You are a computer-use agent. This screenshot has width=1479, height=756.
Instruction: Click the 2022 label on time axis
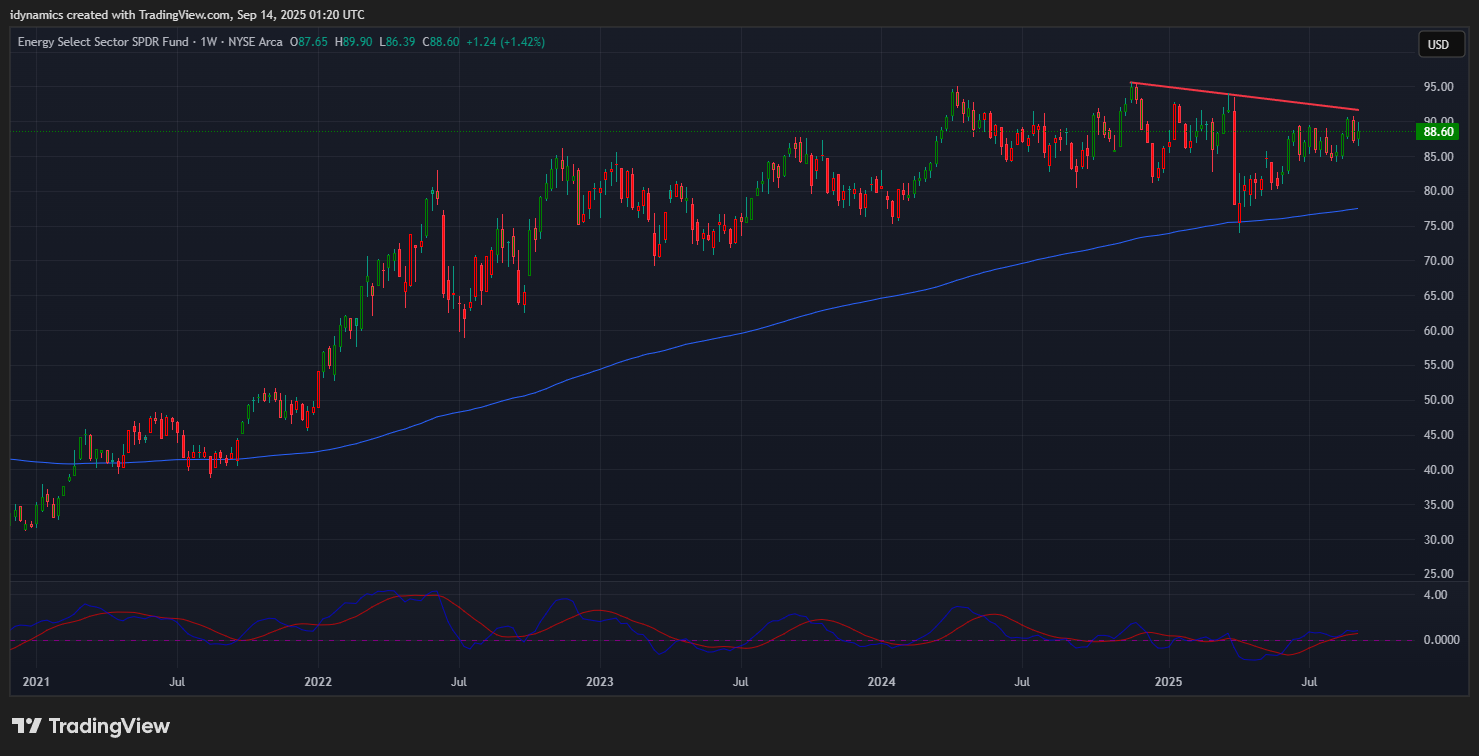click(318, 682)
